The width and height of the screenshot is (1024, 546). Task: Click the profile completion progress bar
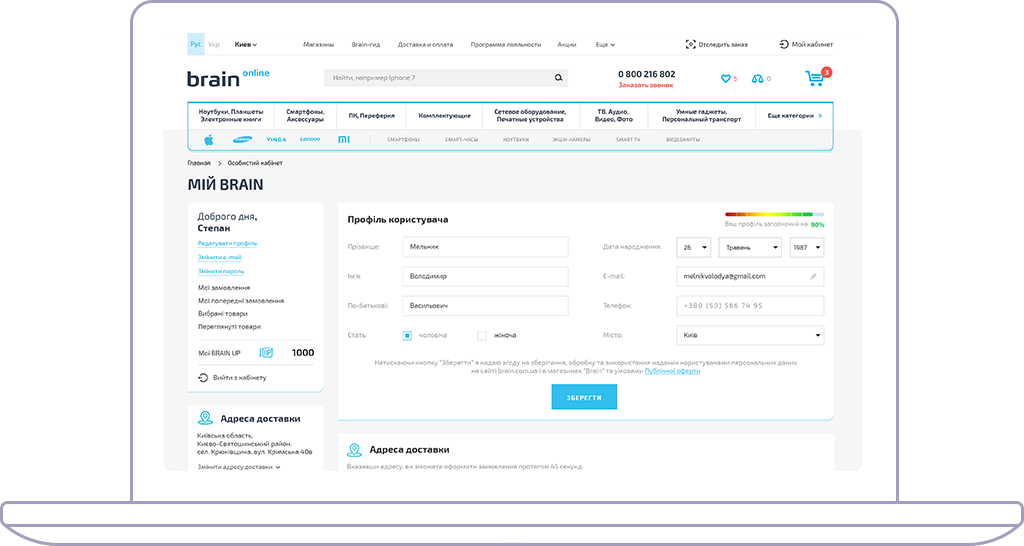point(774,214)
